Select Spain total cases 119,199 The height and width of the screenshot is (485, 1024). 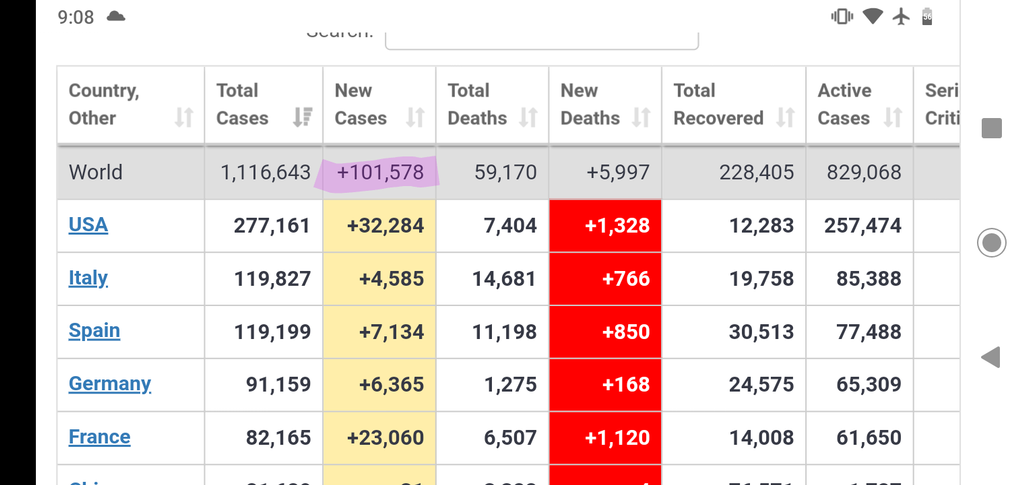click(x=272, y=332)
